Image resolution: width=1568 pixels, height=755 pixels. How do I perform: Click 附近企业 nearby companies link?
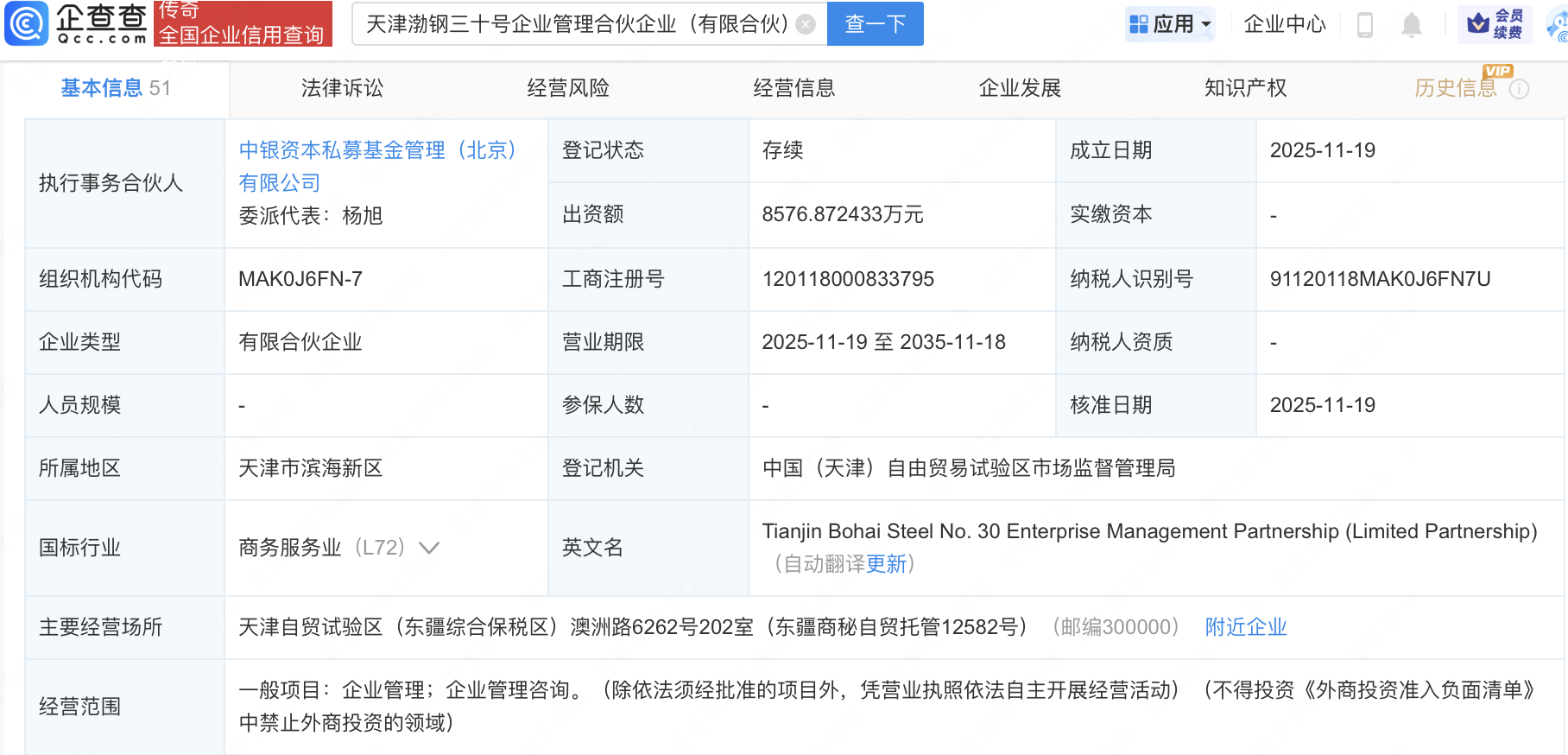(x=1245, y=627)
